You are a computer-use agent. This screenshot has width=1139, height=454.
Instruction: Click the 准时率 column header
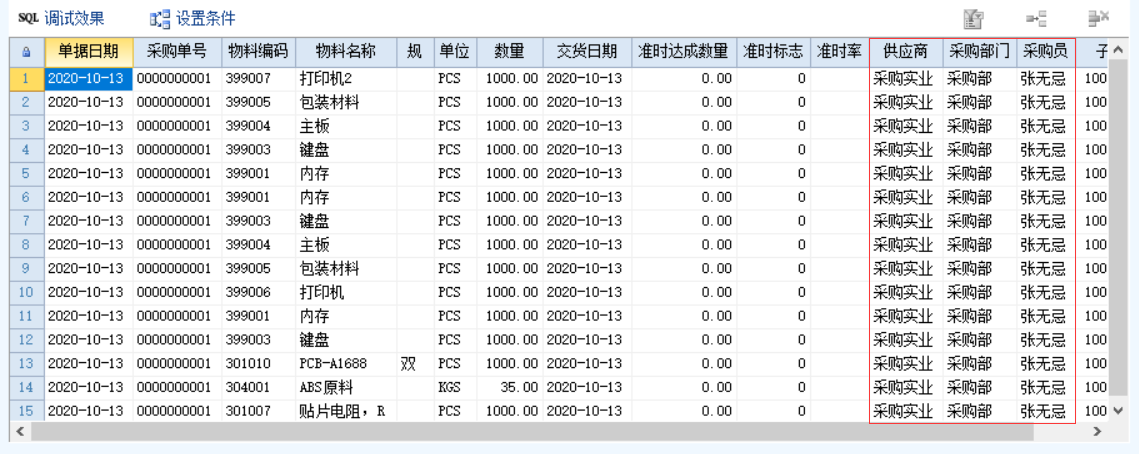coord(839,52)
